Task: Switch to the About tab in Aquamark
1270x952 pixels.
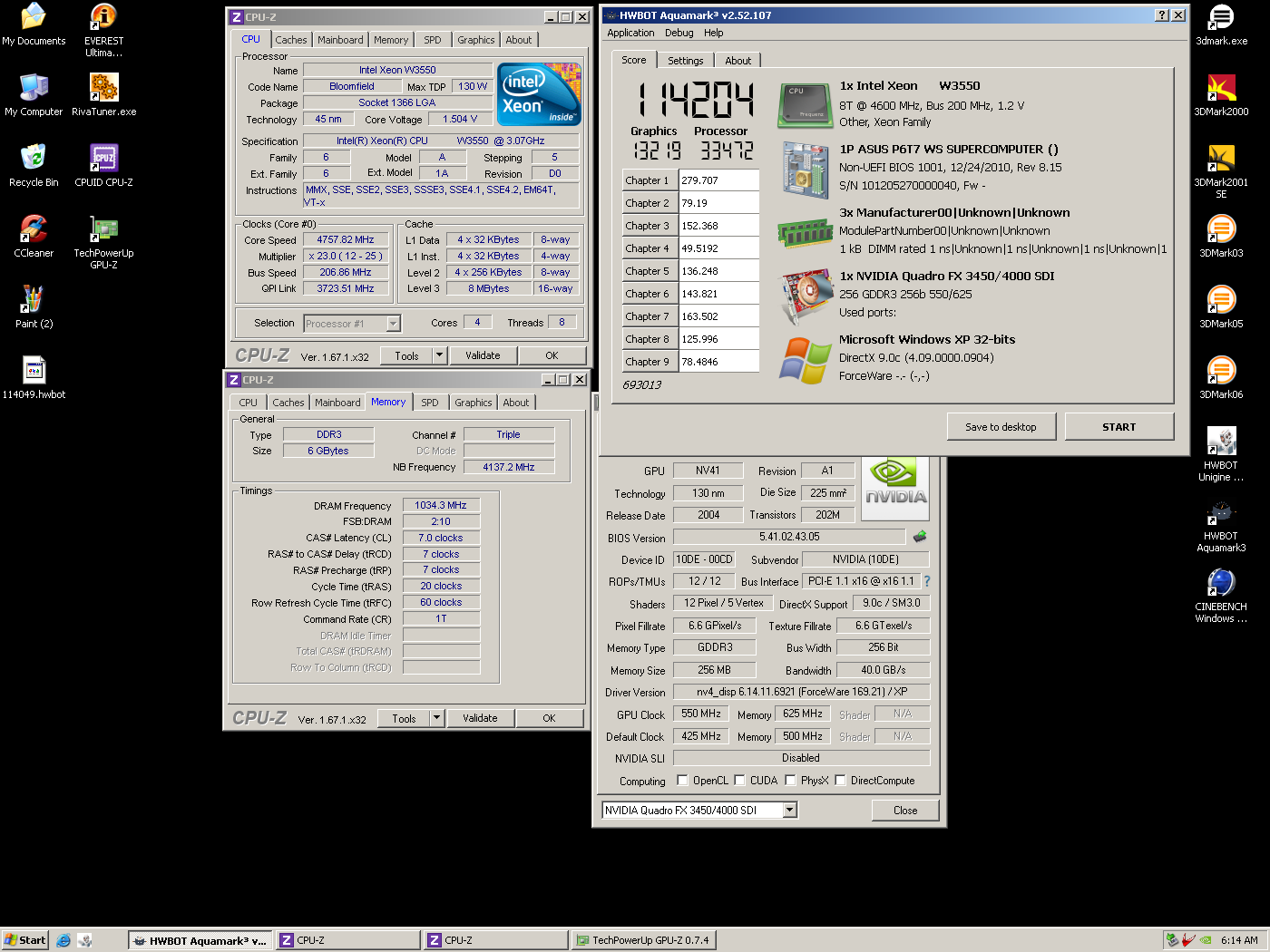Action: (x=738, y=61)
